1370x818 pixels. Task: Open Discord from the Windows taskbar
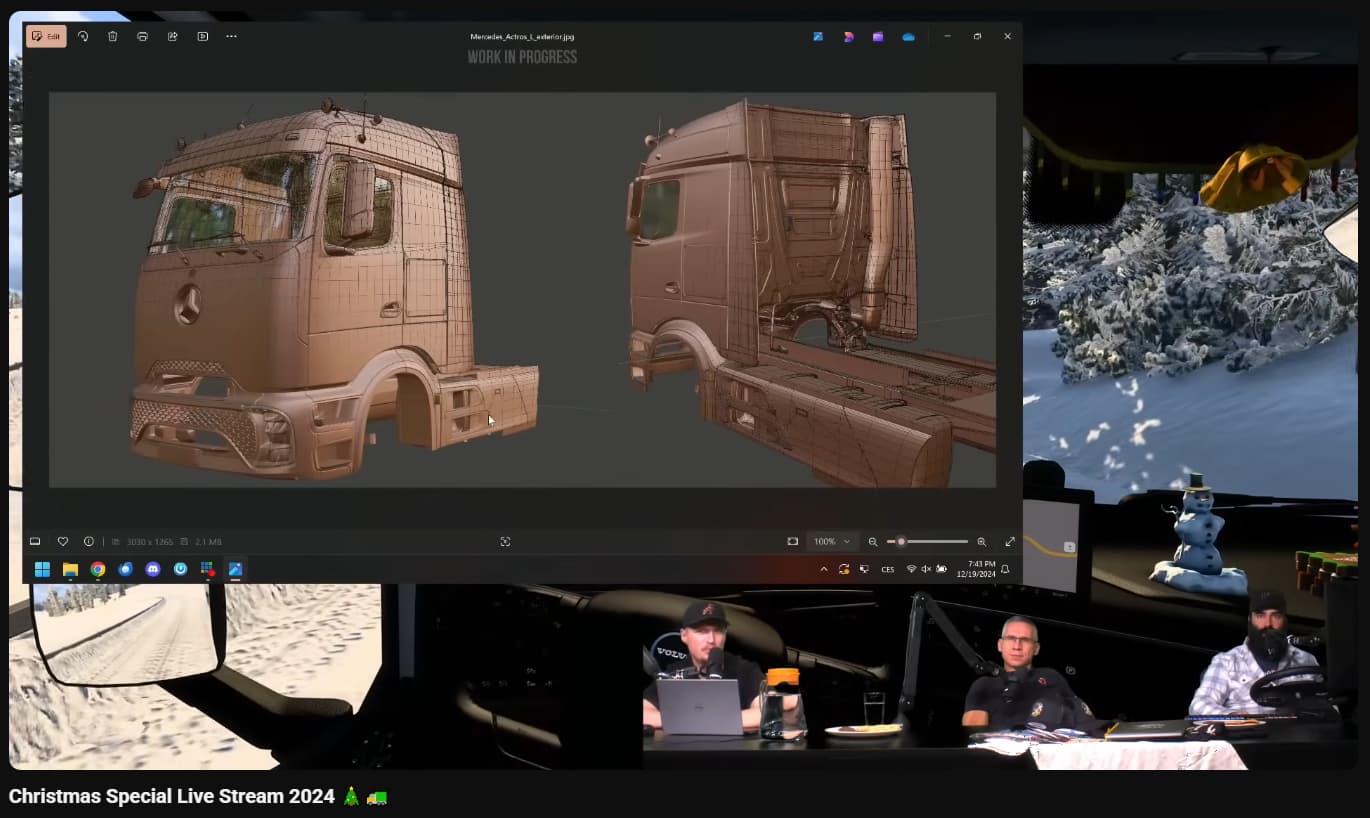pyautogui.click(x=153, y=569)
